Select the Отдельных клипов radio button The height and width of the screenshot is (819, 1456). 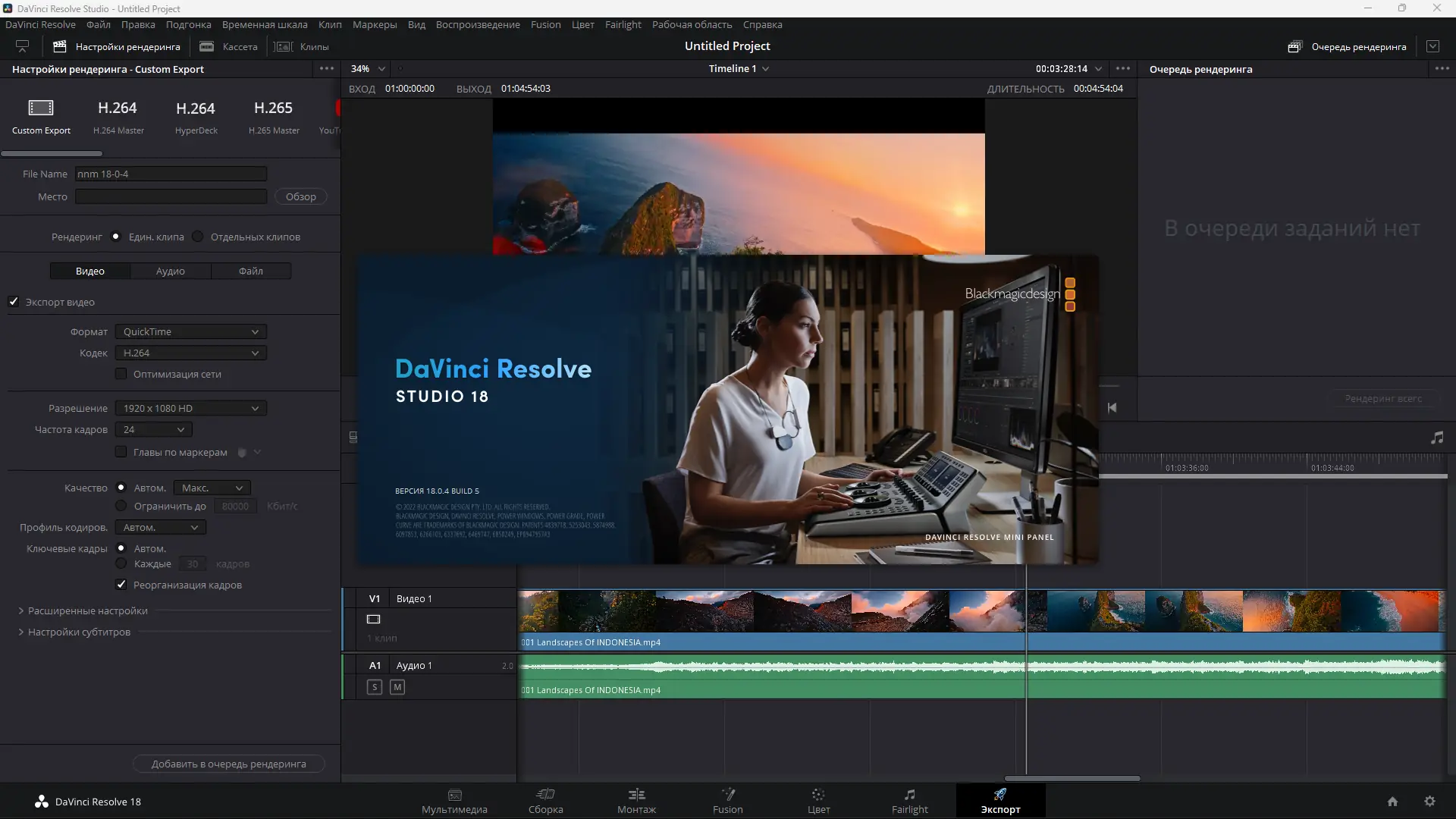pyautogui.click(x=197, y=237)
